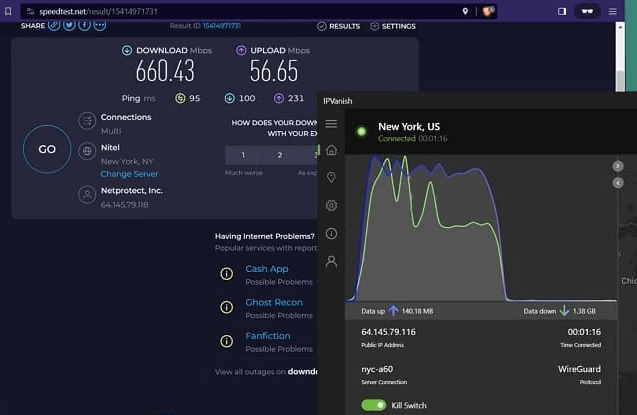
Task: Toggle the Kill Switch off
Action: pyautogui.click(x=373, y=405)
